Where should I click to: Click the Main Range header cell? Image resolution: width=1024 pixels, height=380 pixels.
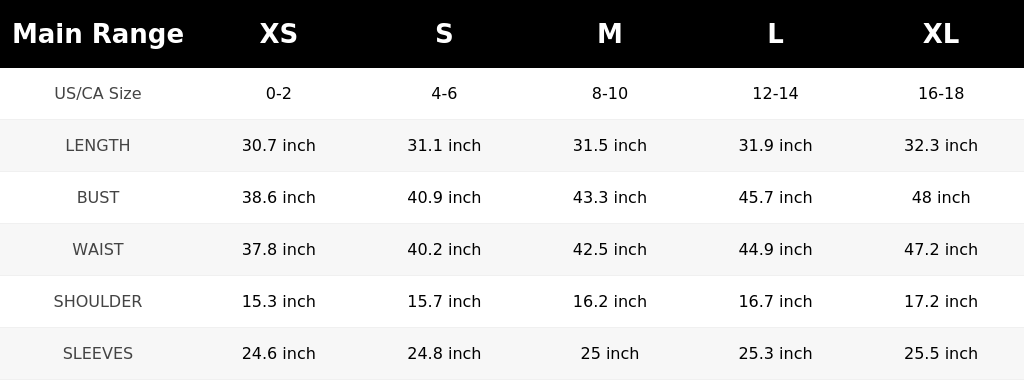coord(98,34)
